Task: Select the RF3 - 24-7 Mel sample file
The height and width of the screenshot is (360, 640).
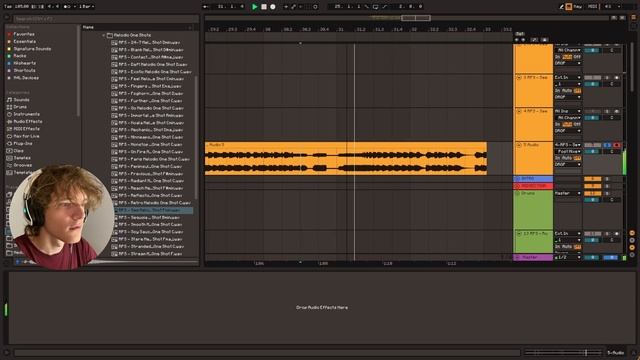Action: [x=149, y=42]
